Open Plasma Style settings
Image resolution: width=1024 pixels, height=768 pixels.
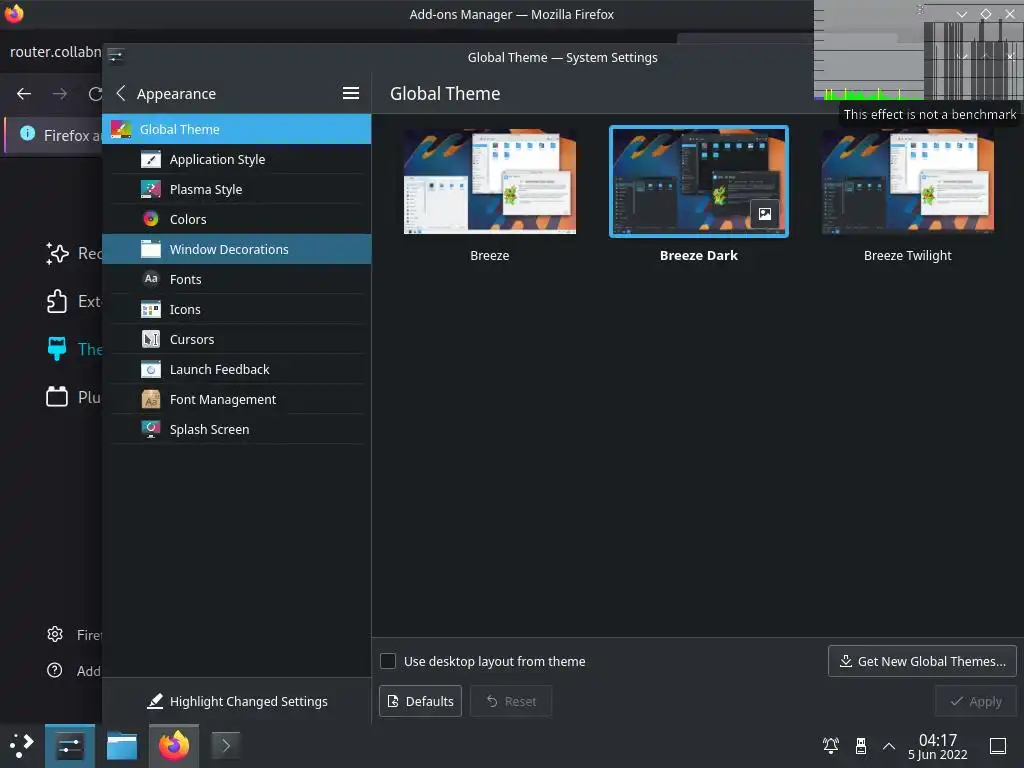[x=236, y=189]
